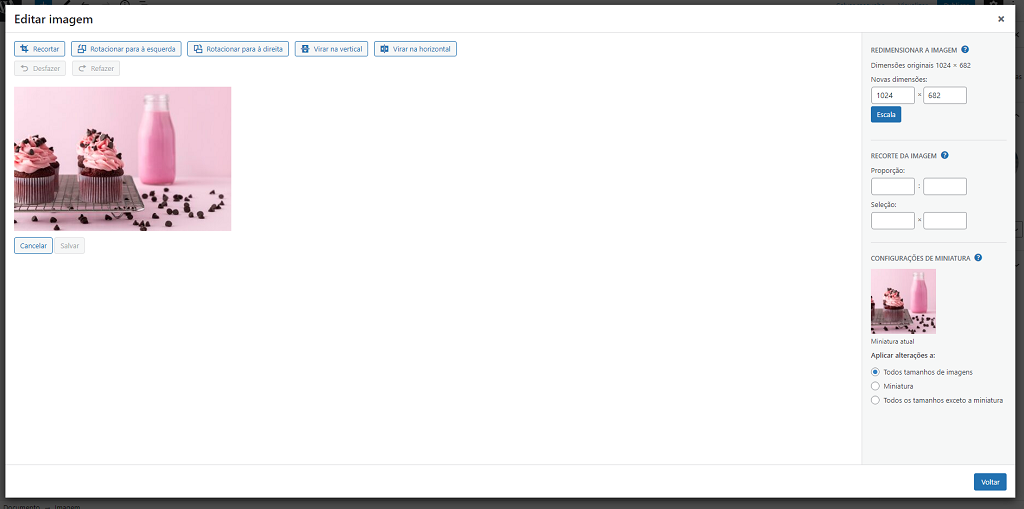Flip image using Virar na vertical
Image resolution: width=1024 pixels, height=509 pixels.
coord(331,49)
